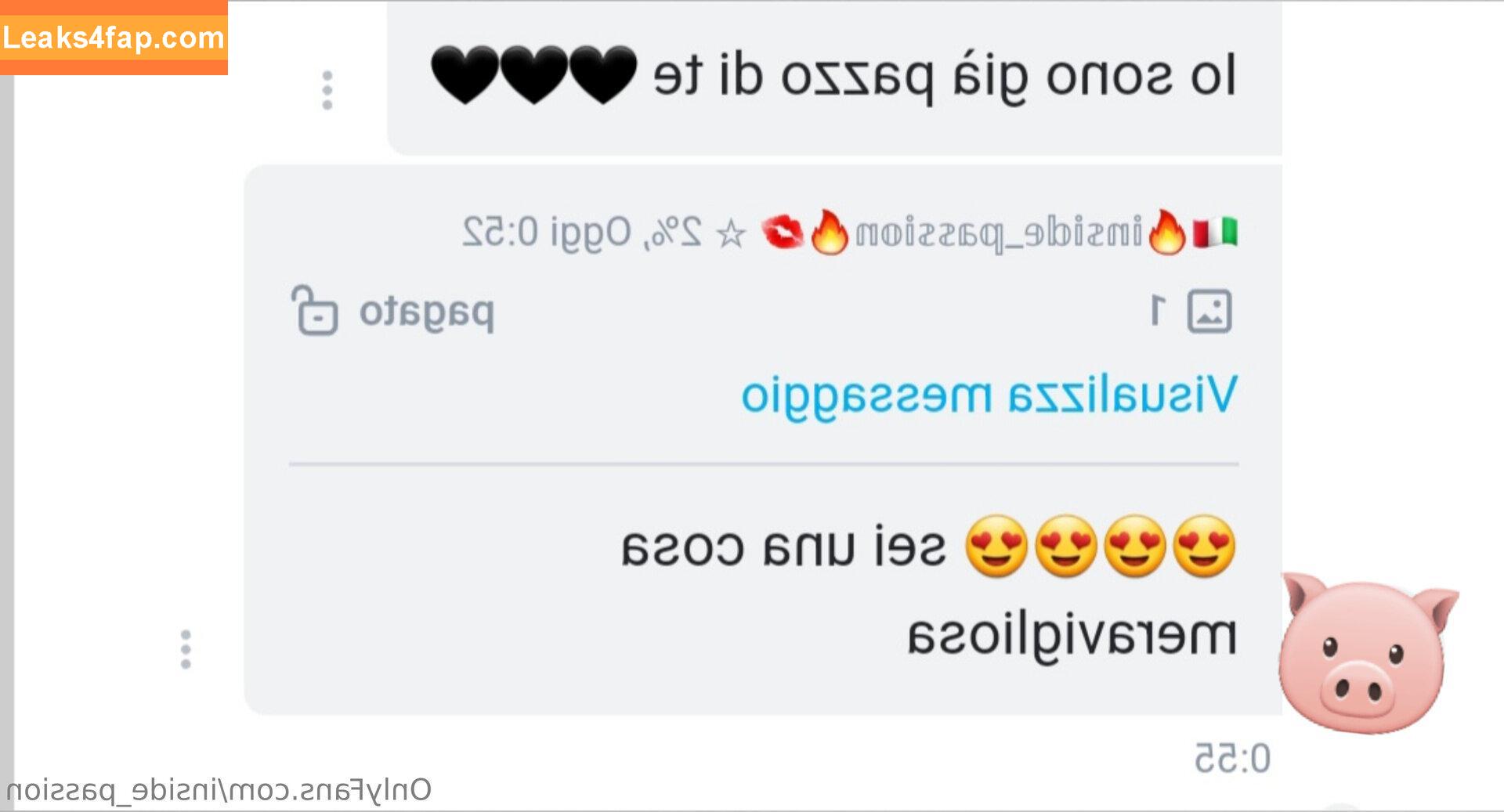
Task: Click the gray scrollbar on the window edge
Action: (x=7, y=443)
